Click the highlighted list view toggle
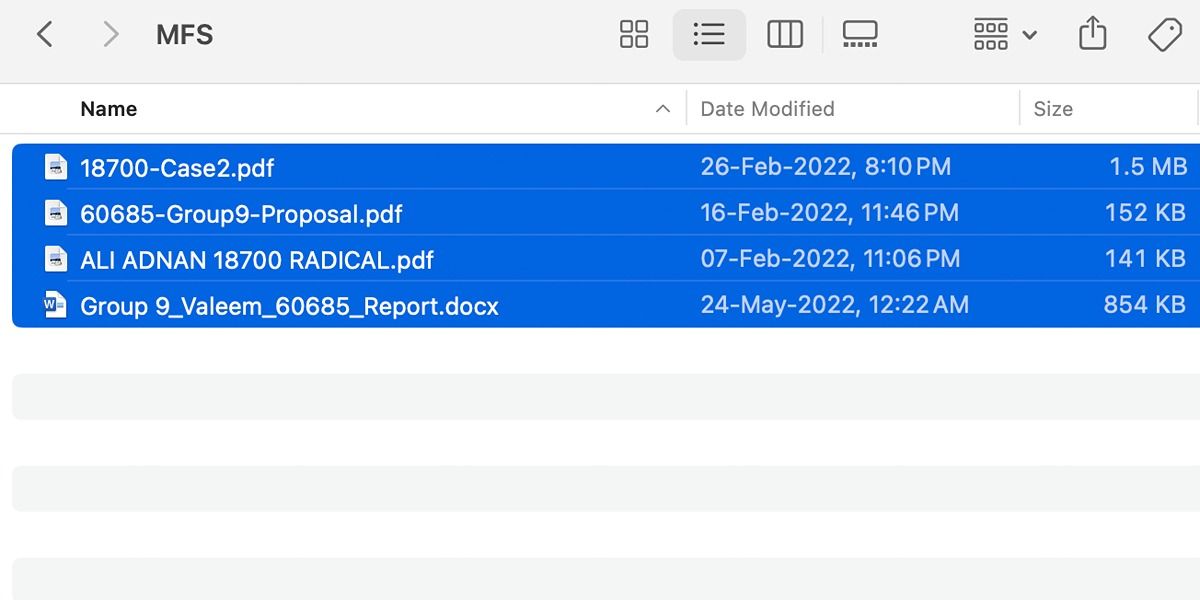 709,33
